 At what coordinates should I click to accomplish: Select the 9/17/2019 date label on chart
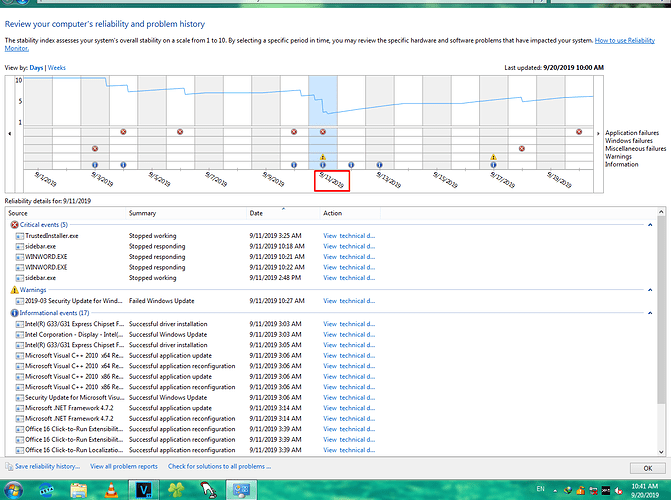coord(502,180)
